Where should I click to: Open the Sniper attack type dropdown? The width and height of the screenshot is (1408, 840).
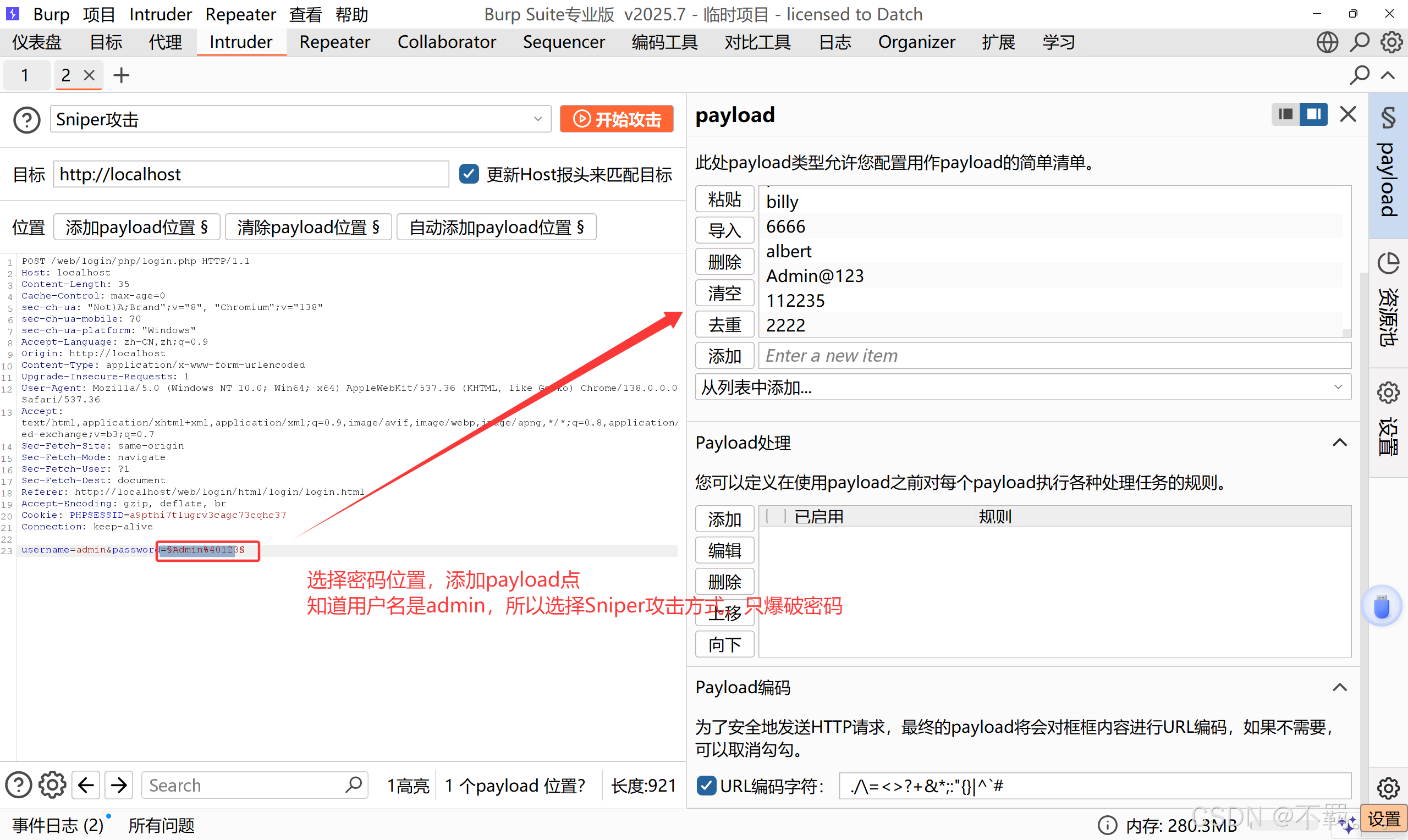[x=301, y=119]
